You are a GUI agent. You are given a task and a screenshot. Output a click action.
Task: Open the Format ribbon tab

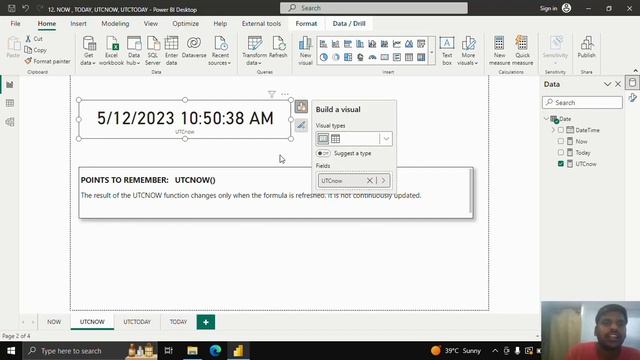[x=306, y=24]
